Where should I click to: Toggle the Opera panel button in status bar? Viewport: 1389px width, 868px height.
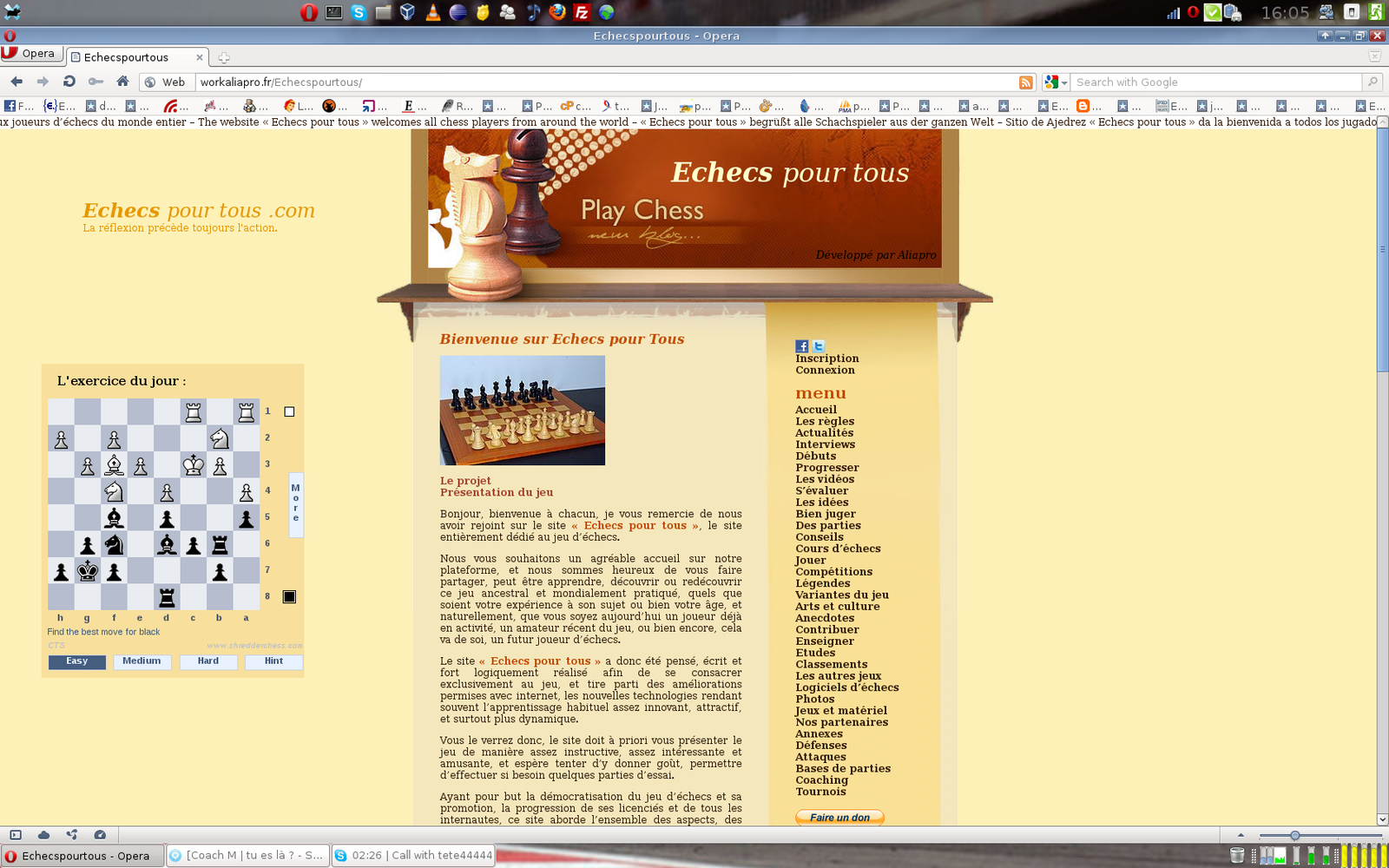(16, 835)
